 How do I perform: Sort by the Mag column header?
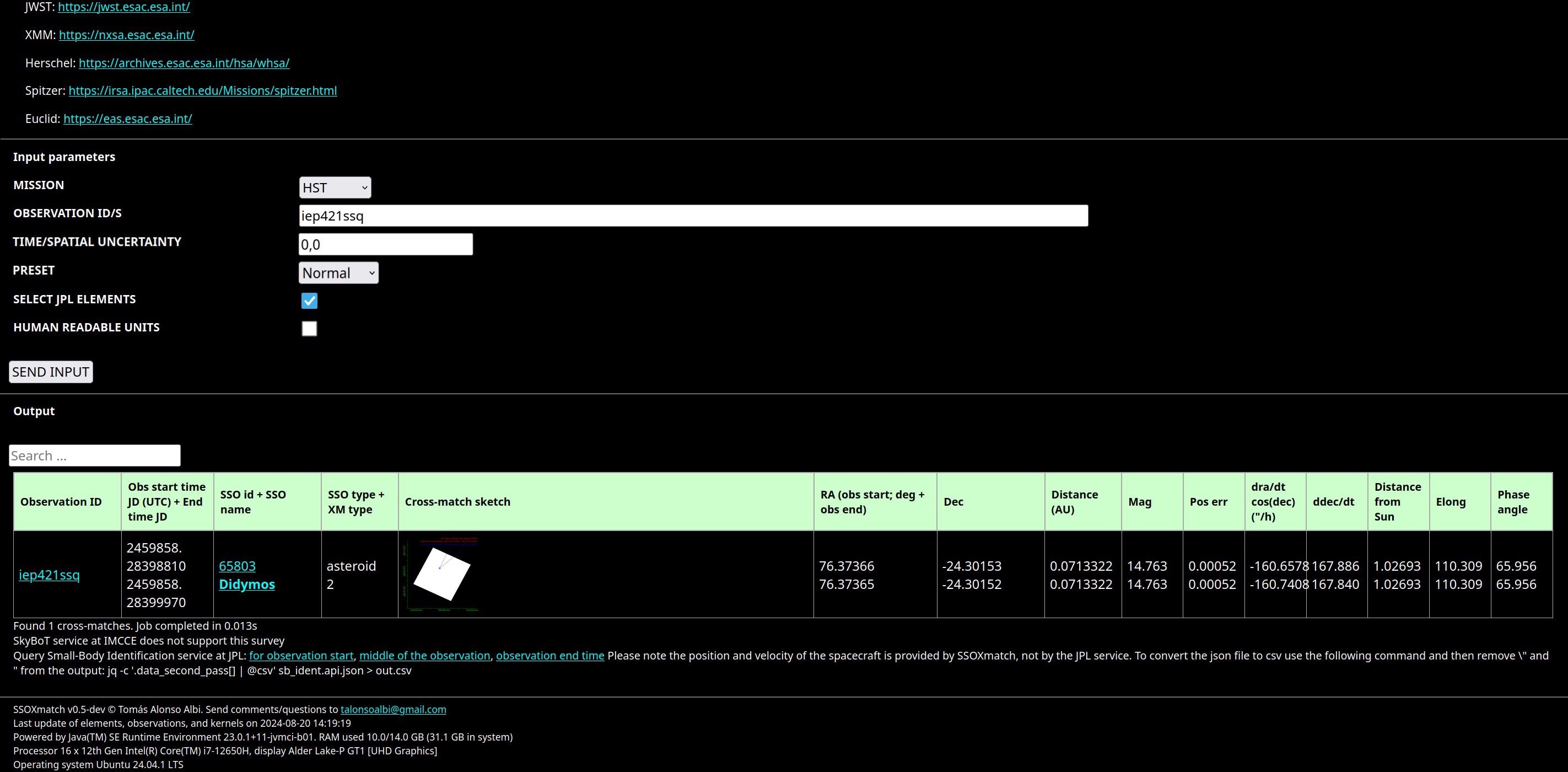click(1139, 502)
